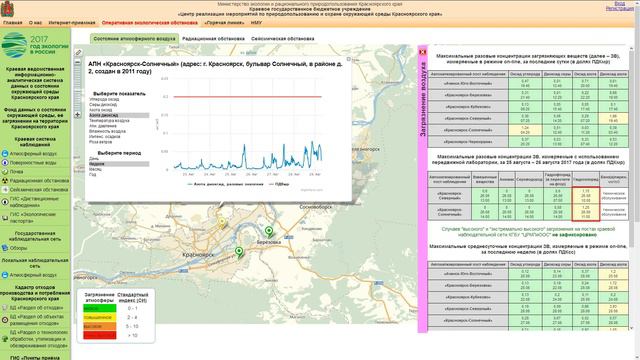Toggle ПДКмр series in chart legend
This screenshot has height=360, width=640.
[279, 184]
